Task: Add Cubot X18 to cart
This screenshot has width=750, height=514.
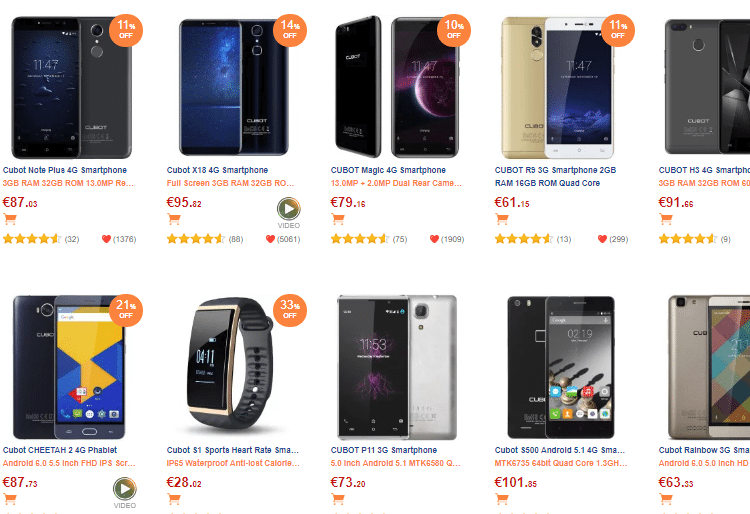Action: pyautogui.click(x=174, y=220)
